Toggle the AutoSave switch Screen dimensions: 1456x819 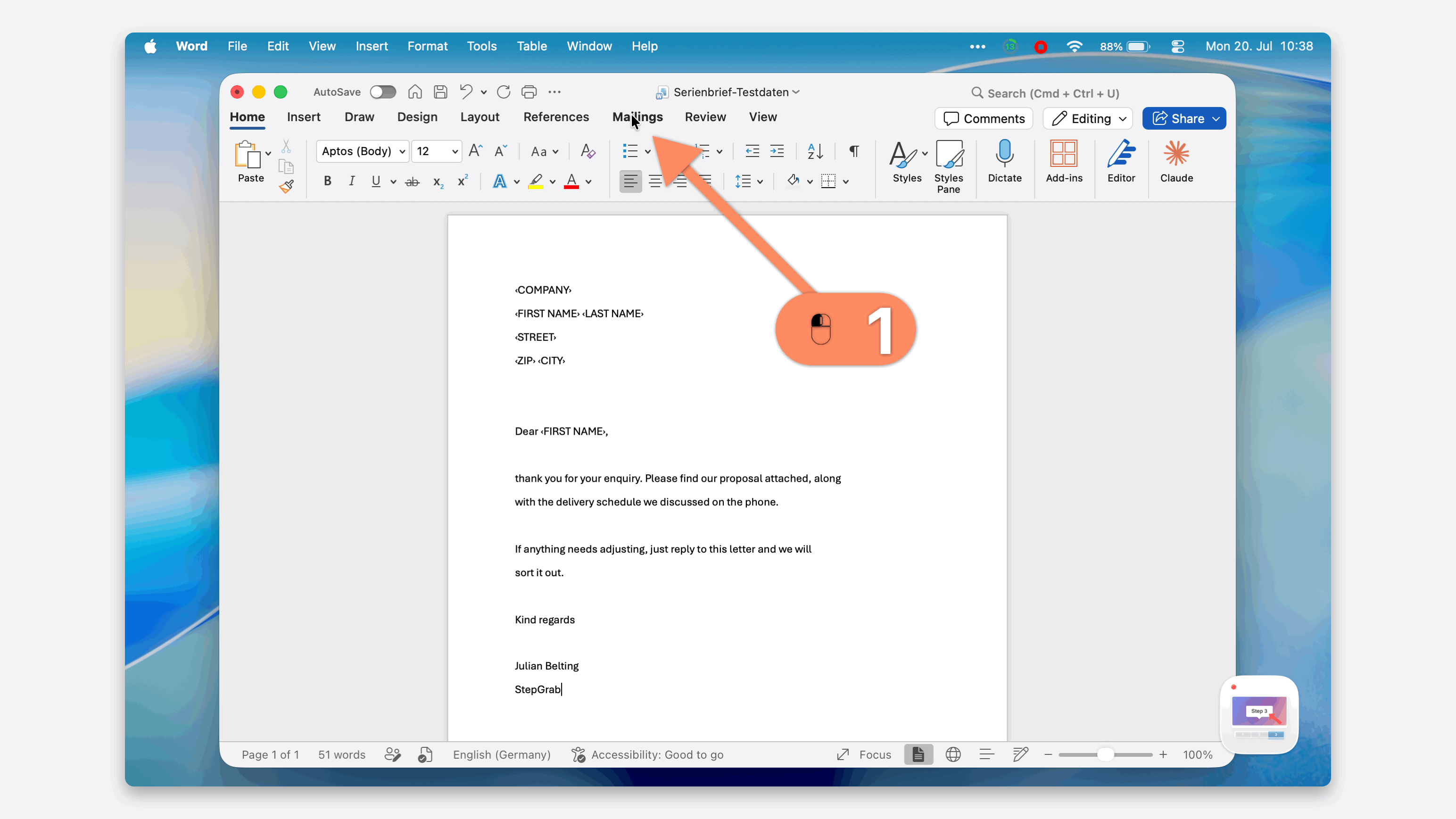click(x=383, y=92)
